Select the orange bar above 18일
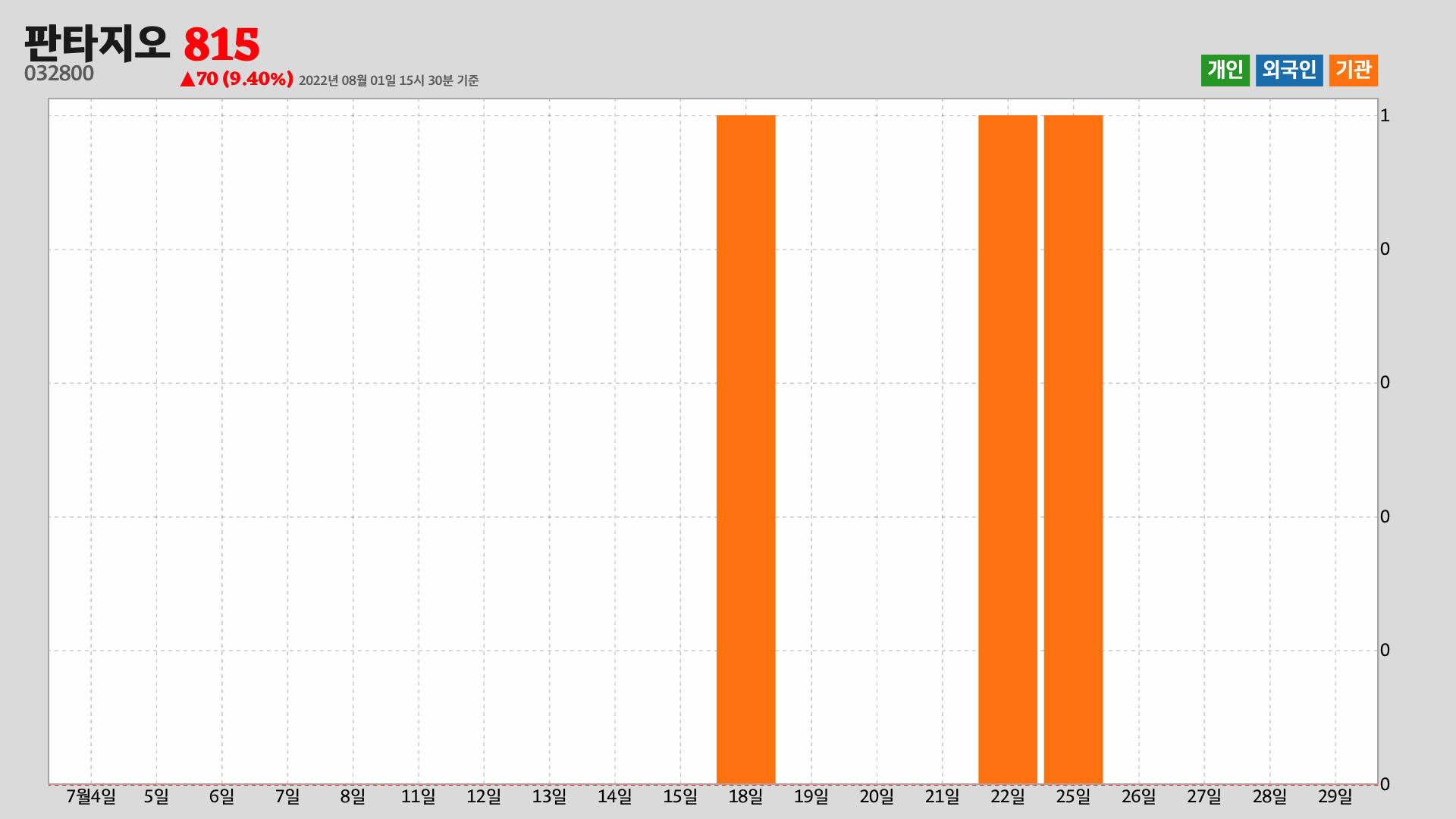1456x819 pixels. [746, 450]
